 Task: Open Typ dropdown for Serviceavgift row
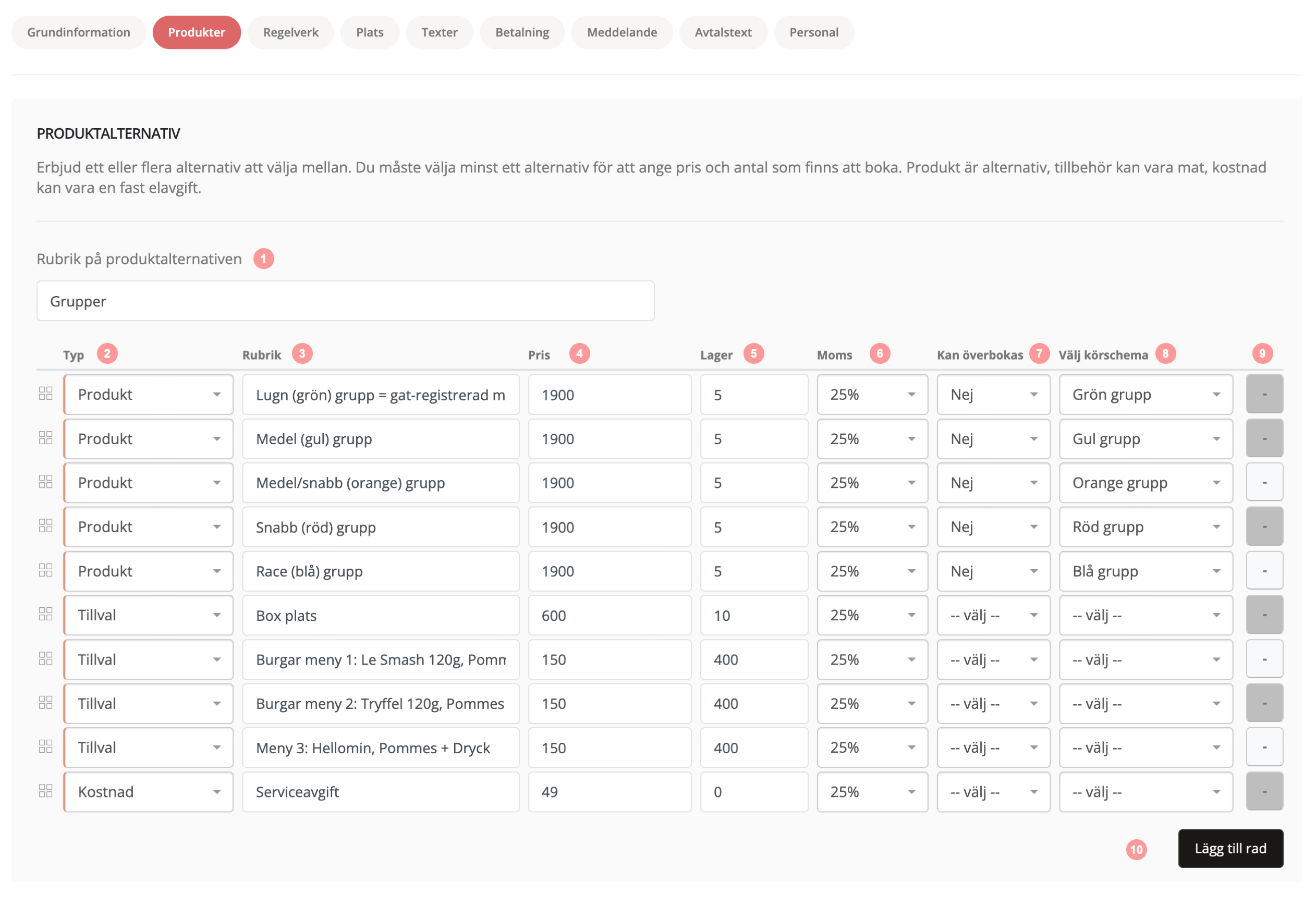pos(149,792)
